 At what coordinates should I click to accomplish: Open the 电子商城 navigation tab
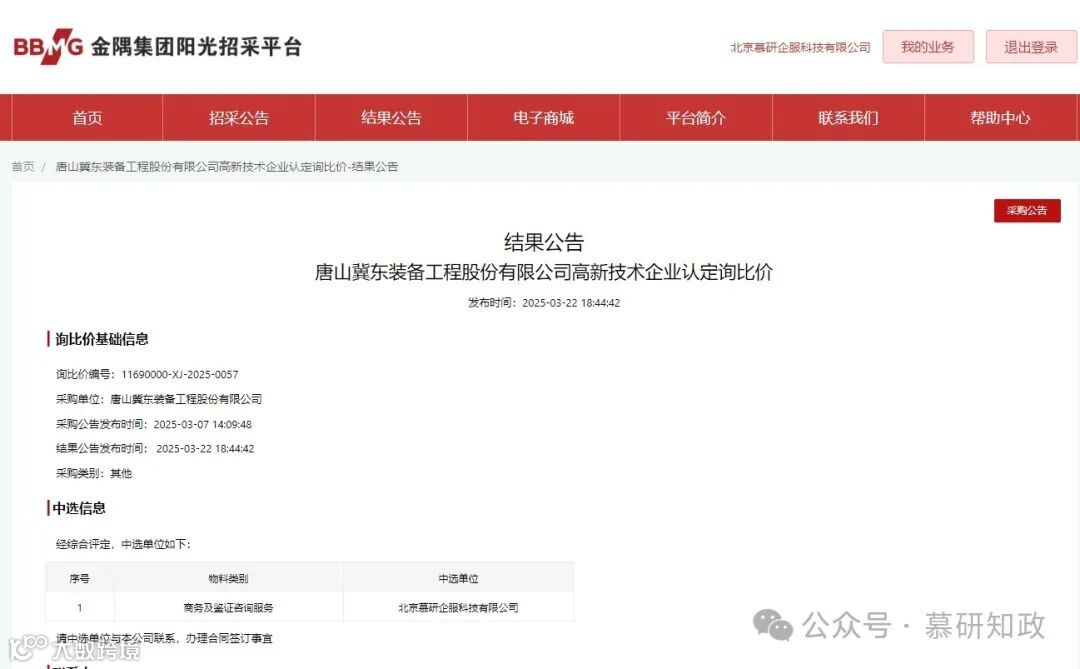[x=543, y=118]
